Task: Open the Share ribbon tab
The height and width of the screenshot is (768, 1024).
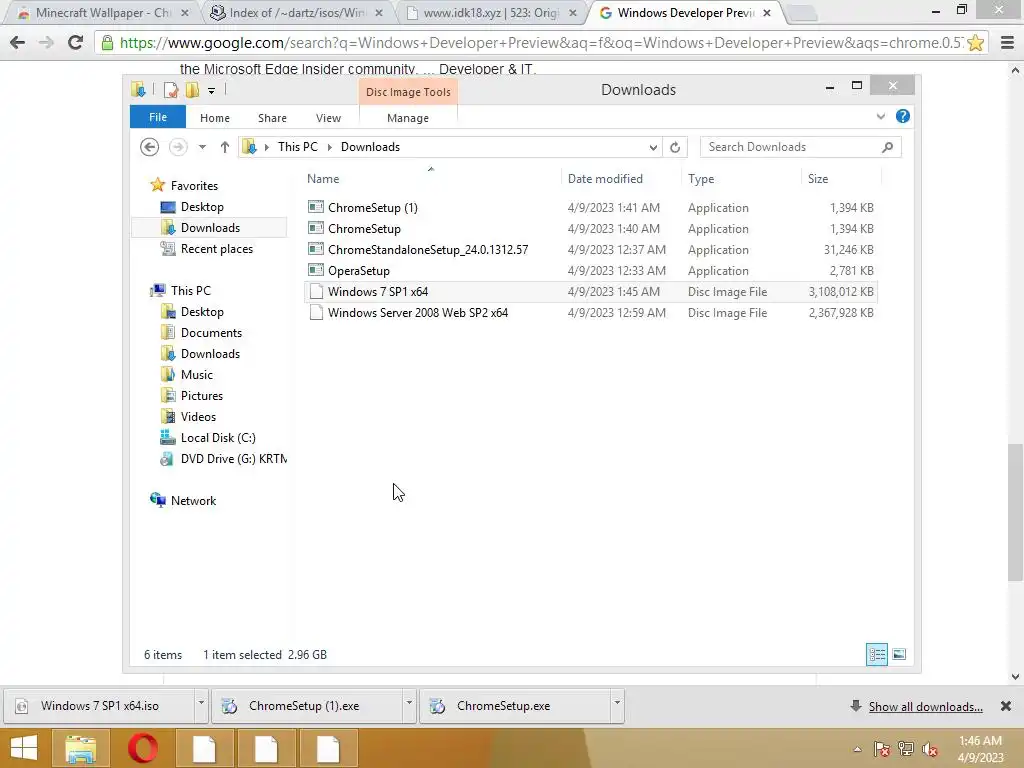Action: pos(272,118)
